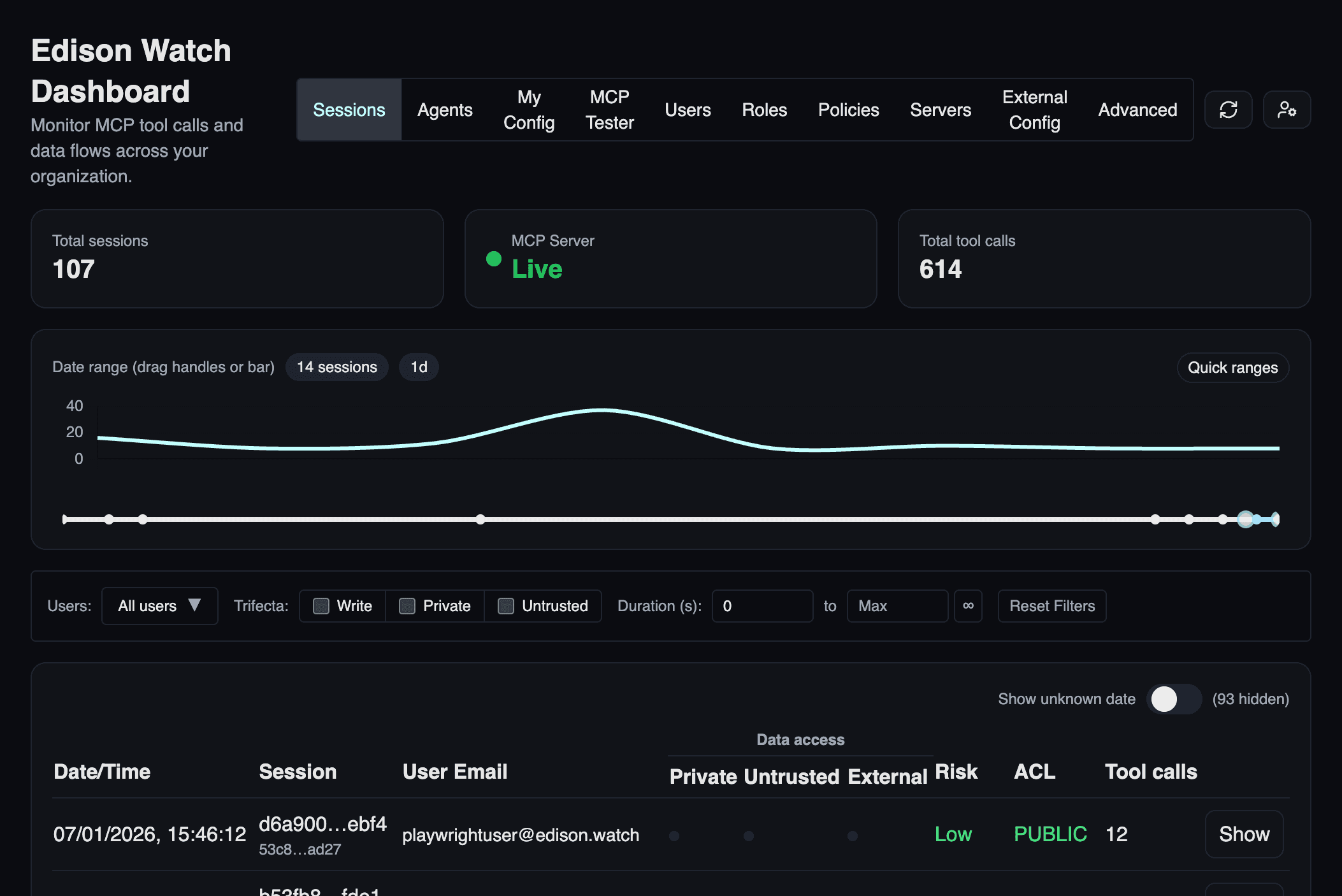
Task: Click the Max duration input field
Action: [x=897, y=606]
